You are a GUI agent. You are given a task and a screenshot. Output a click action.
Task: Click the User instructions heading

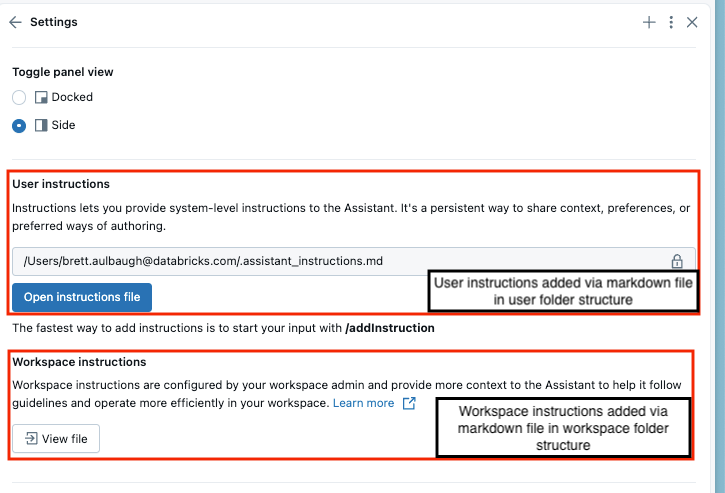(x=61, y=185)
